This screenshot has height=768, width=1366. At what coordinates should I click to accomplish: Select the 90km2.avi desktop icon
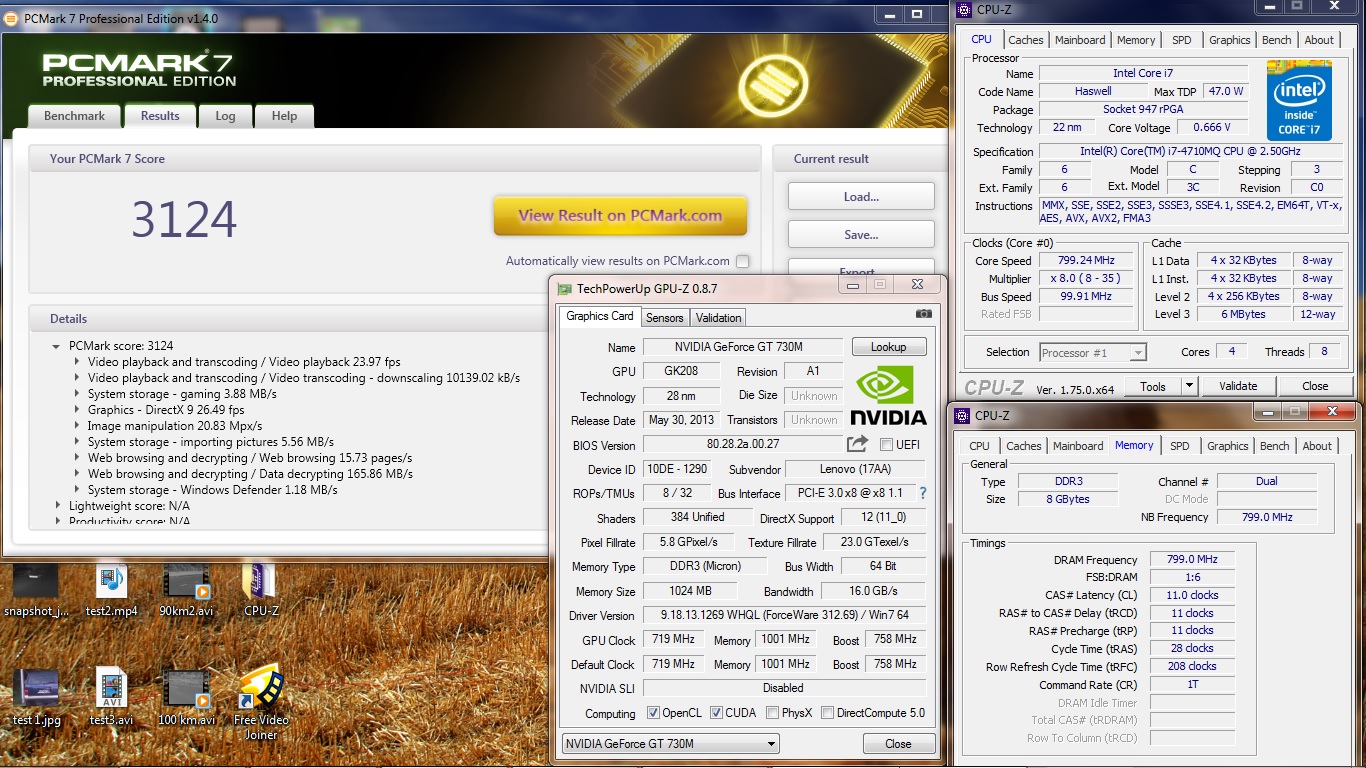(x=186, y=590)
